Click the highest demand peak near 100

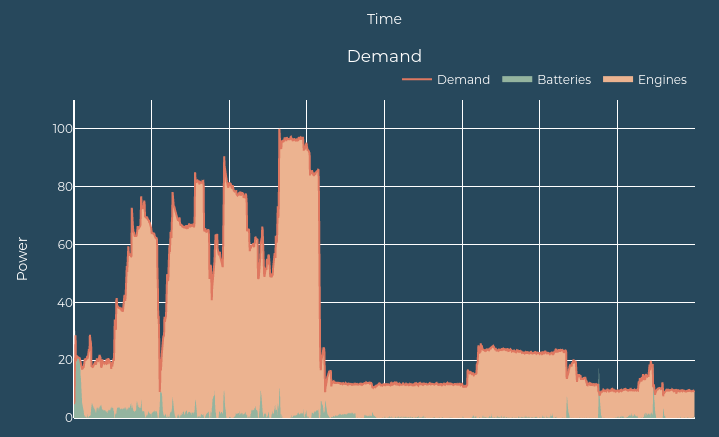coord(279,131)
